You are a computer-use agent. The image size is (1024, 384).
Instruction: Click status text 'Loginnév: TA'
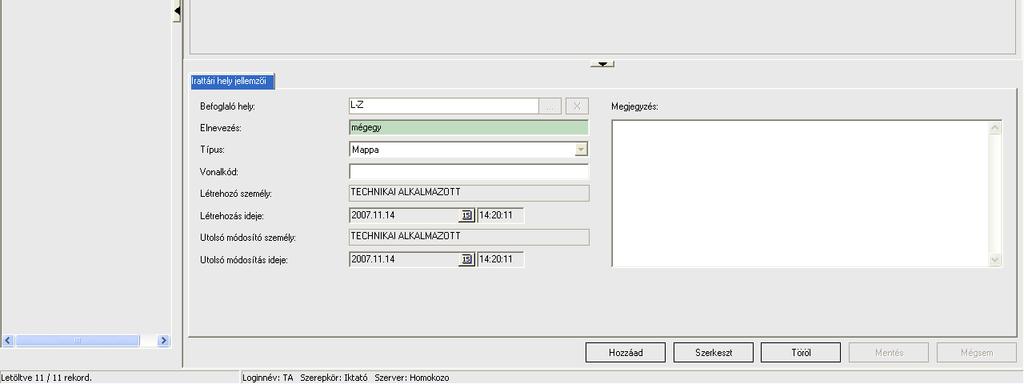[268, 377]
